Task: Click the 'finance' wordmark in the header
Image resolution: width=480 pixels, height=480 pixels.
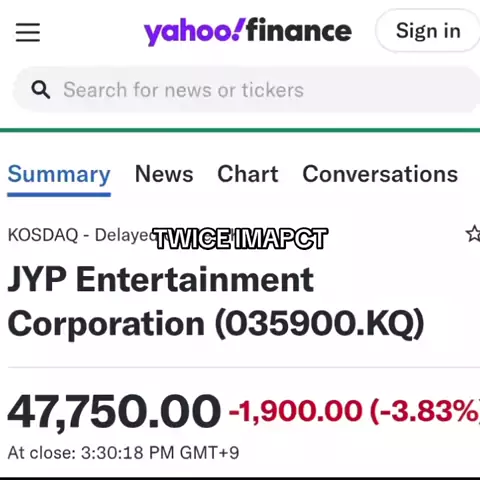Action: click(299, 31)
